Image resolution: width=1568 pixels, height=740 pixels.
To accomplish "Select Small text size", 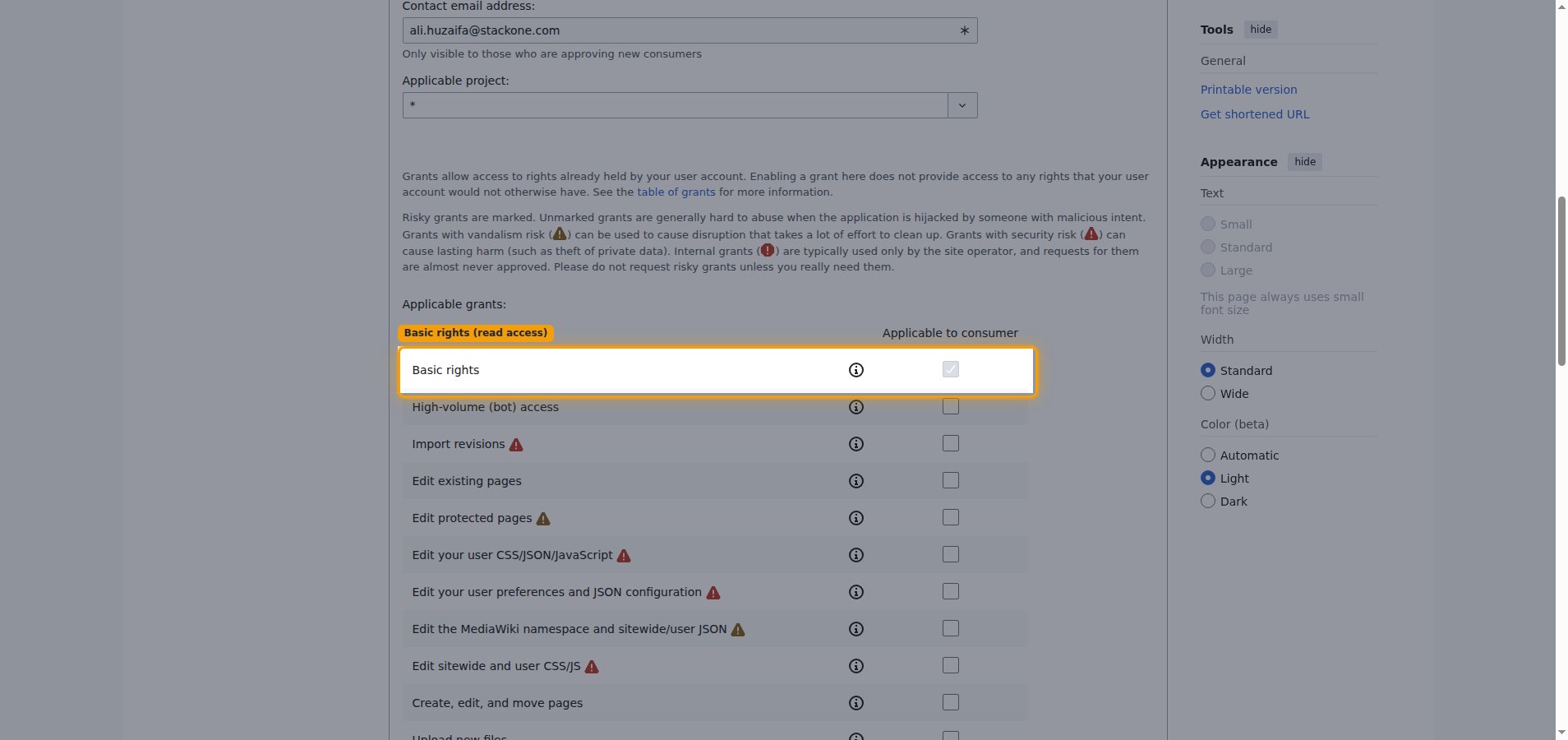I will point(1208,224).
